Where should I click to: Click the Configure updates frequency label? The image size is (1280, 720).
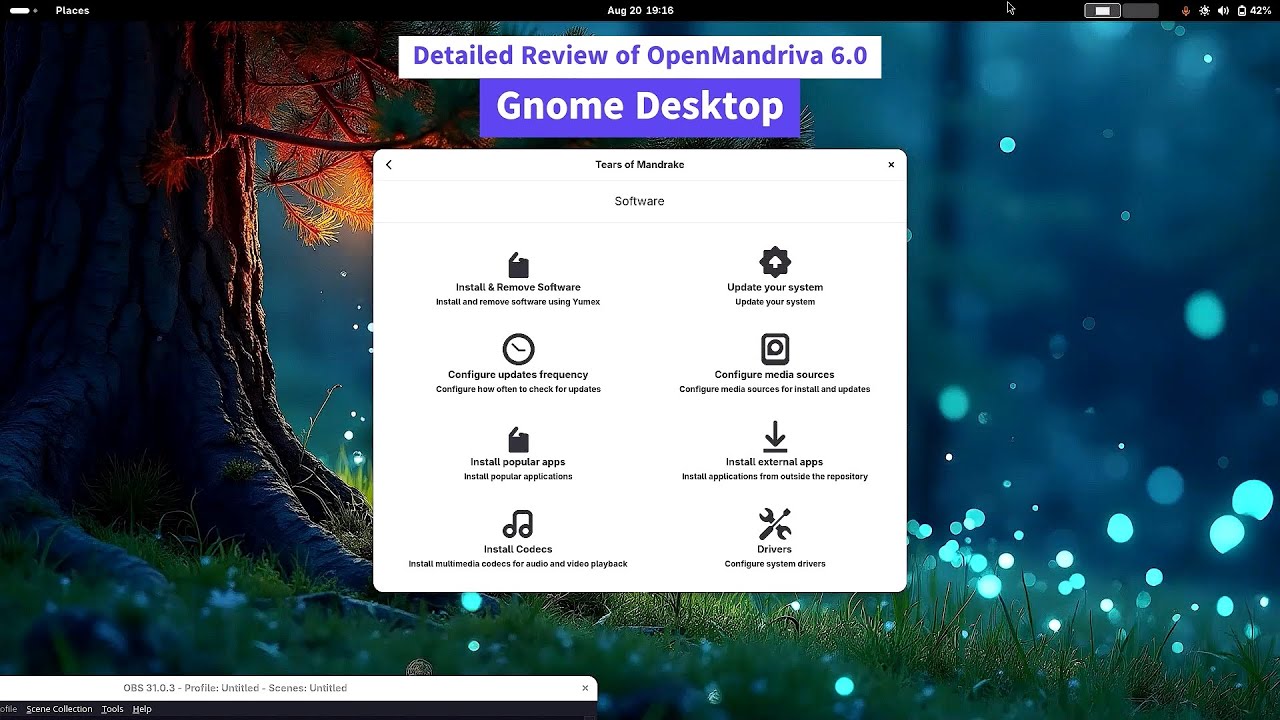click(x=518, y=375)
